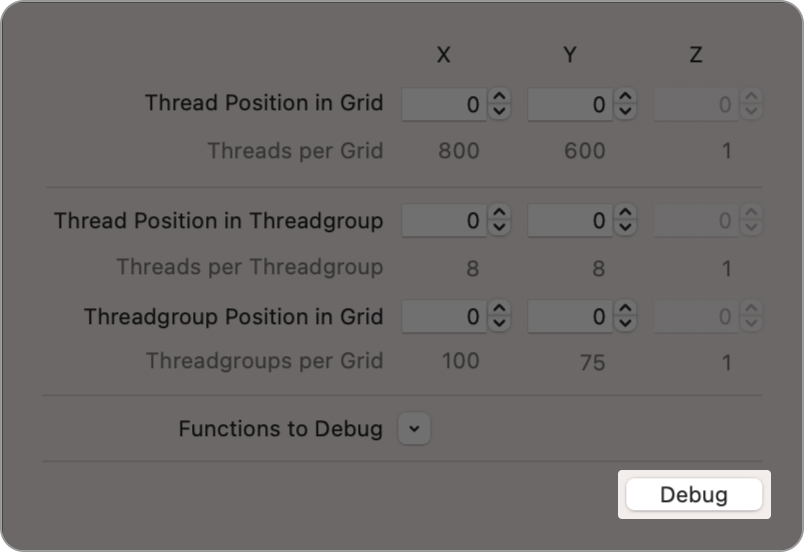
Task: Click the Thread Position in Grid X field
Action: pyautogui.click(x=443, y=104)
